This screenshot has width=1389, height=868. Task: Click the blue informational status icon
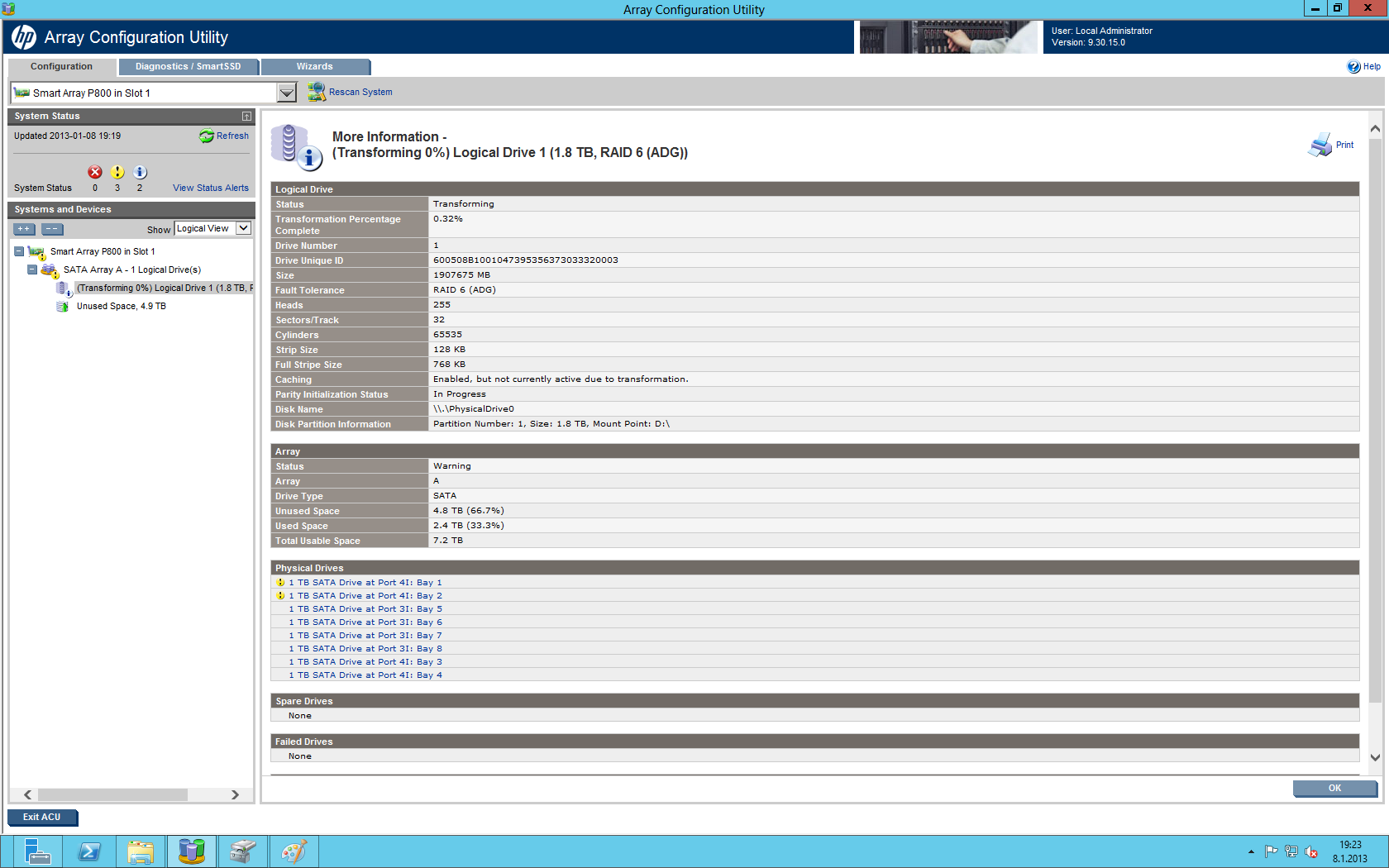point(140,172)
